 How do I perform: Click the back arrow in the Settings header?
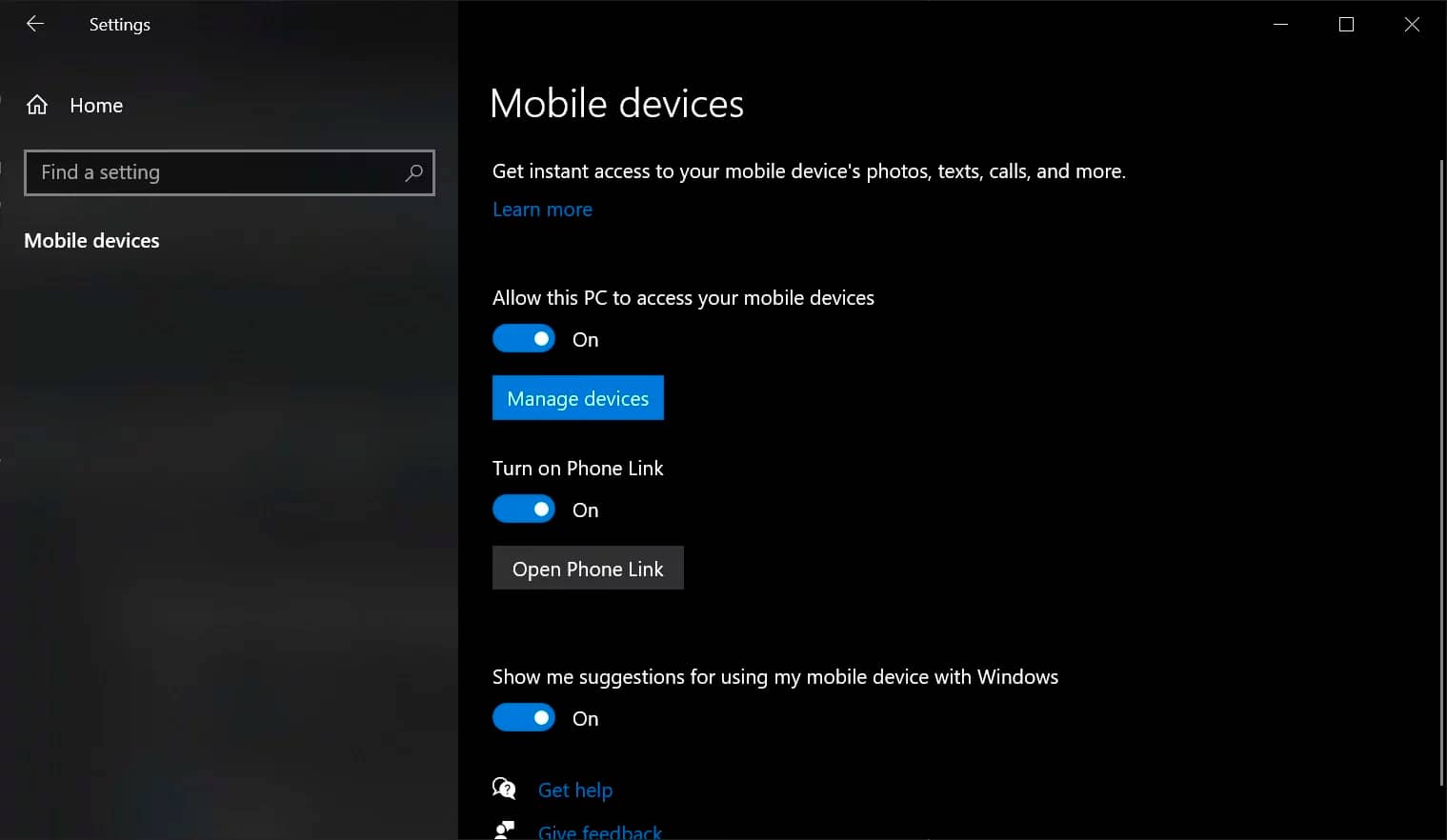pyautogui.click(x=35, y=24)
